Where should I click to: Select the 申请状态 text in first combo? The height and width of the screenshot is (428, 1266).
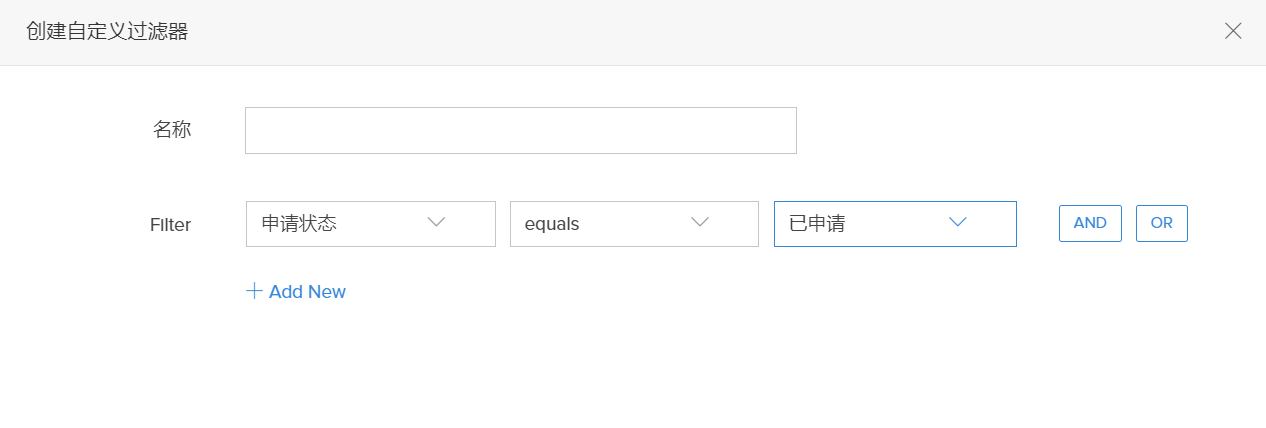pyautogui.click(x=299, y=224)
